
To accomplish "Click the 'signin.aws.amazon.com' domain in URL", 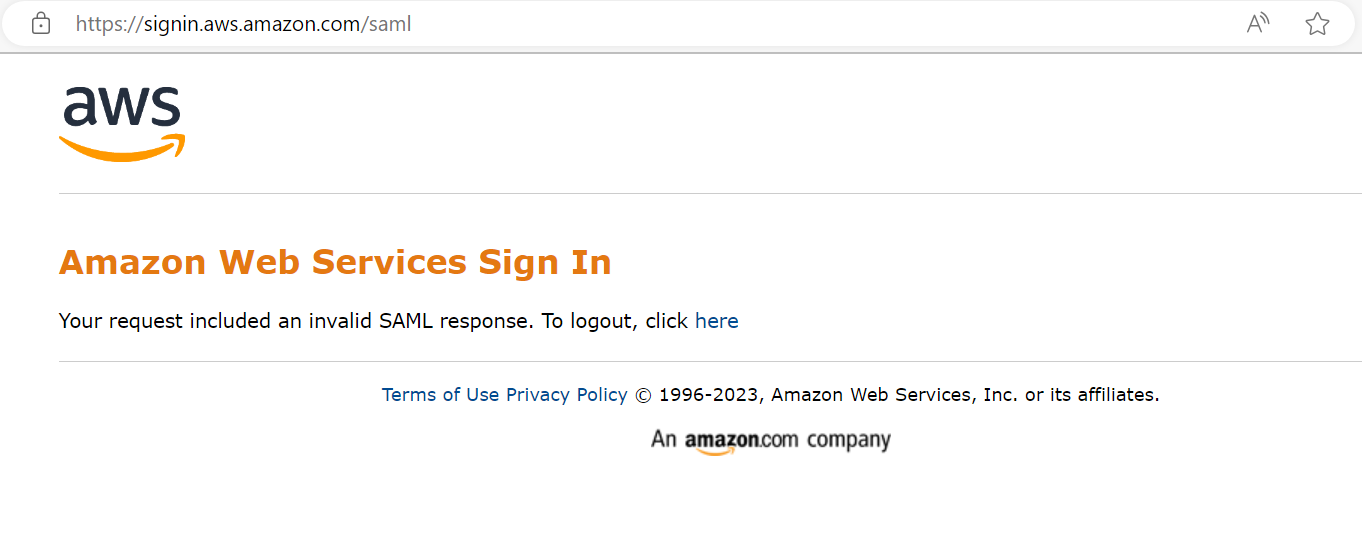I will coord(252,24).
